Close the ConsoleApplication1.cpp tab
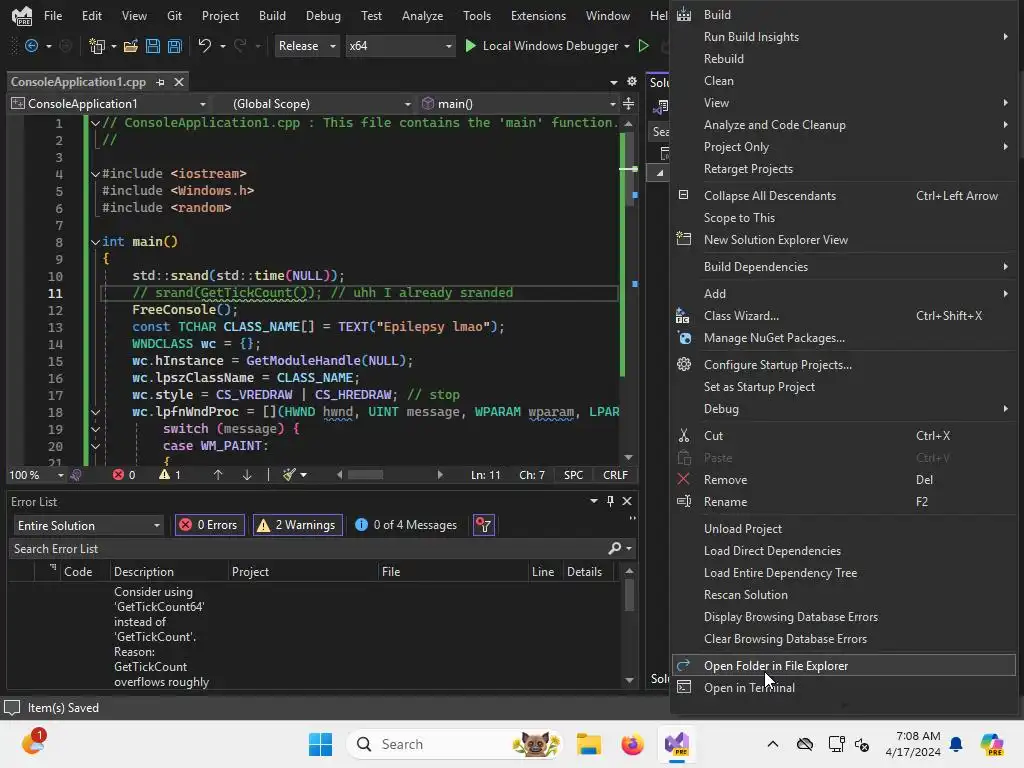 point(178,82)
